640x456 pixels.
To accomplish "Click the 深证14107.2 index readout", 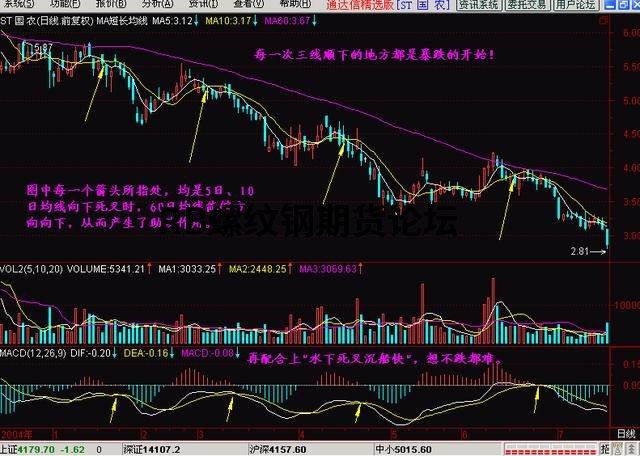I will tap(151, 450).
